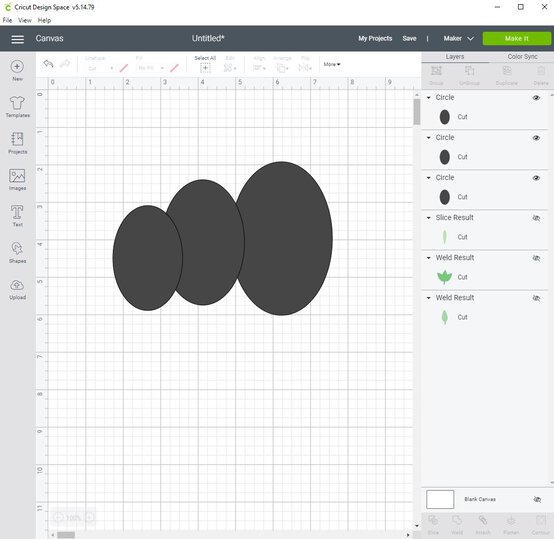The image size is (554, 539).
Task: Open the Images library
Action: (17, 179)
